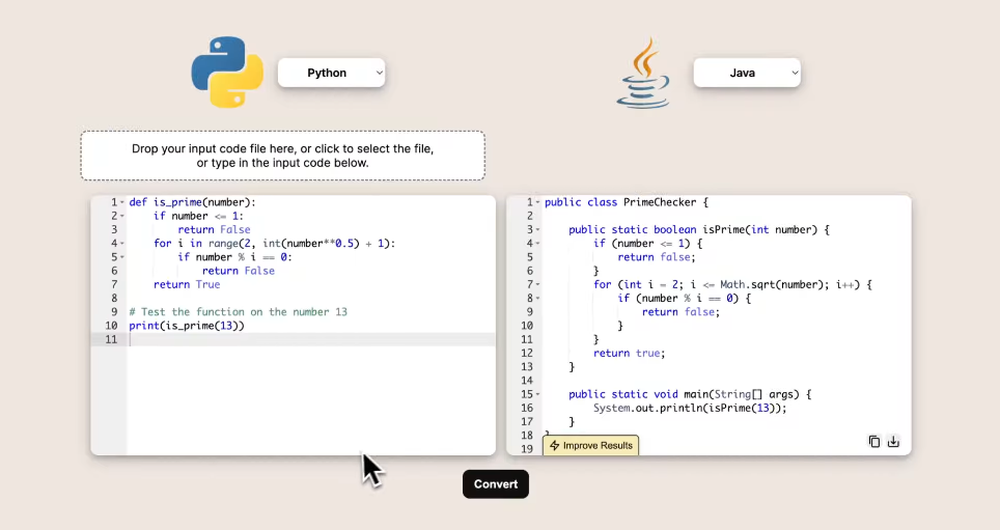Click 'public class PrimeChecker {' in the output
Viewport: 1000px width, 530px height.
[626, 202]
